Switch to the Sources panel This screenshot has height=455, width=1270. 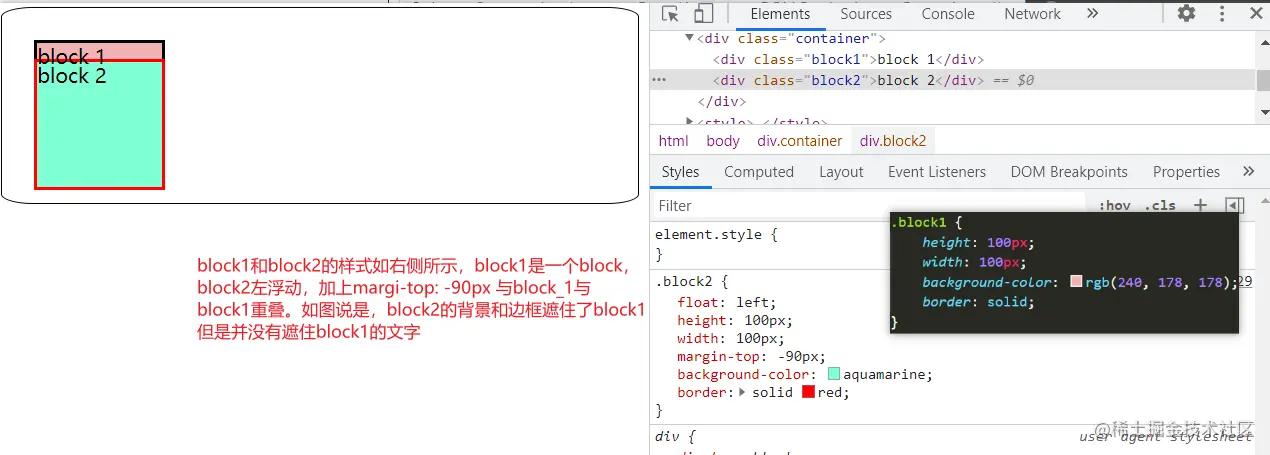[x=866, y=14]
